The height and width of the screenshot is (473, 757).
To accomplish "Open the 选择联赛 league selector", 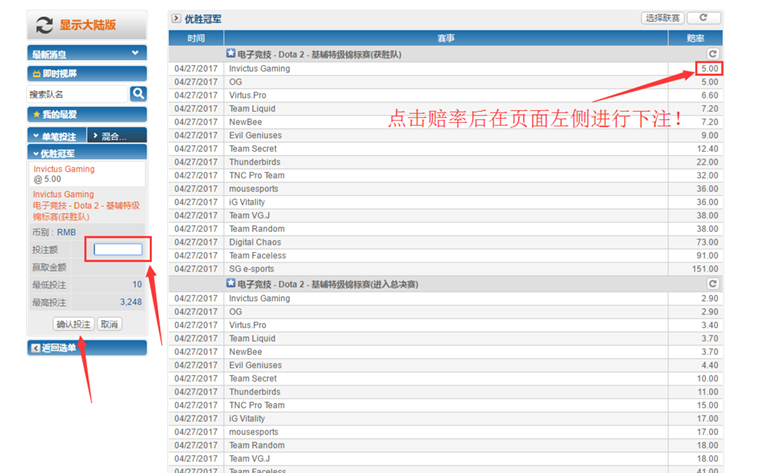I will click(662, 18).
